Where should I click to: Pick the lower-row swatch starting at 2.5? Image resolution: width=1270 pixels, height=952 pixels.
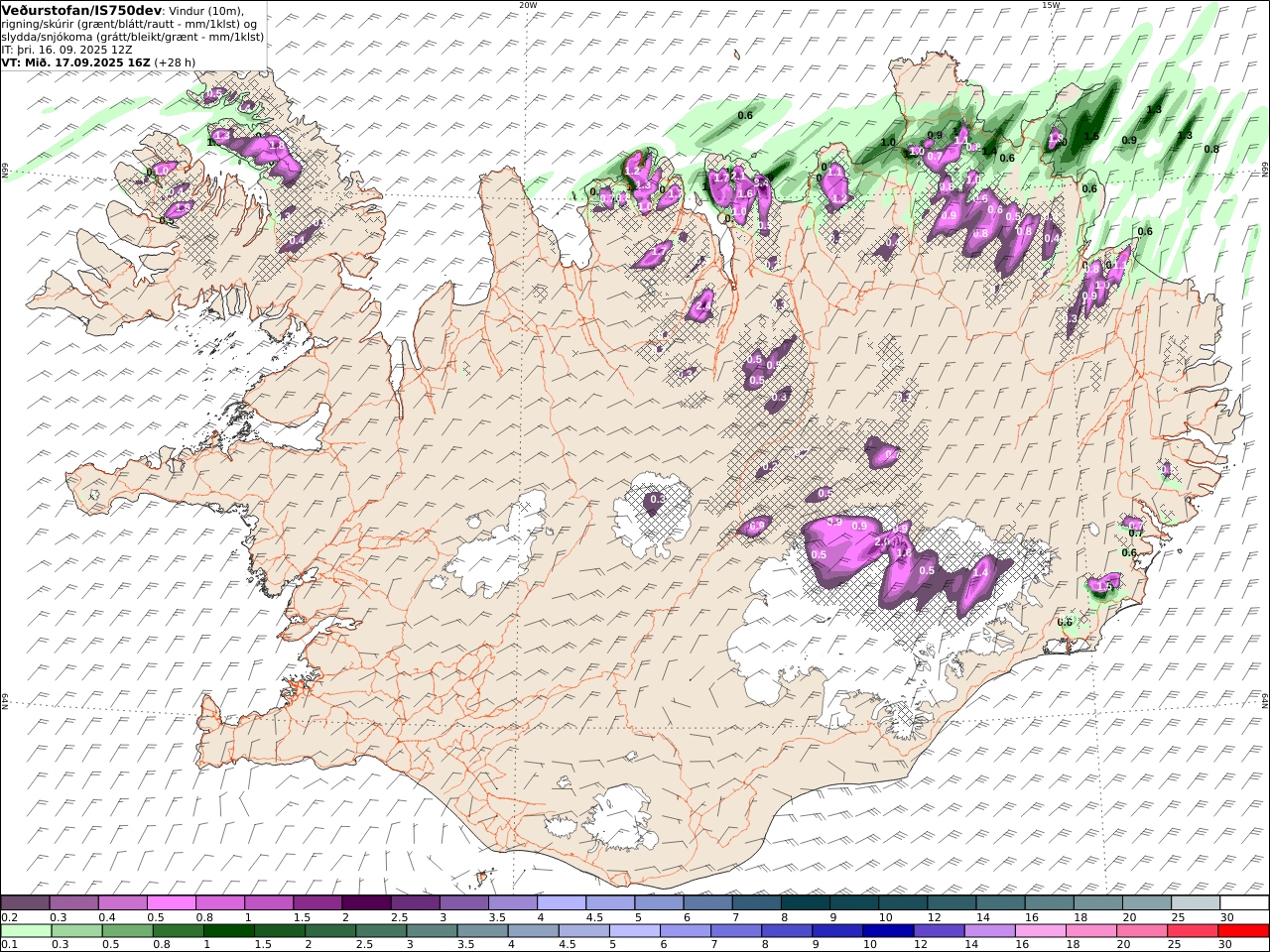click(x=381, y=931)
